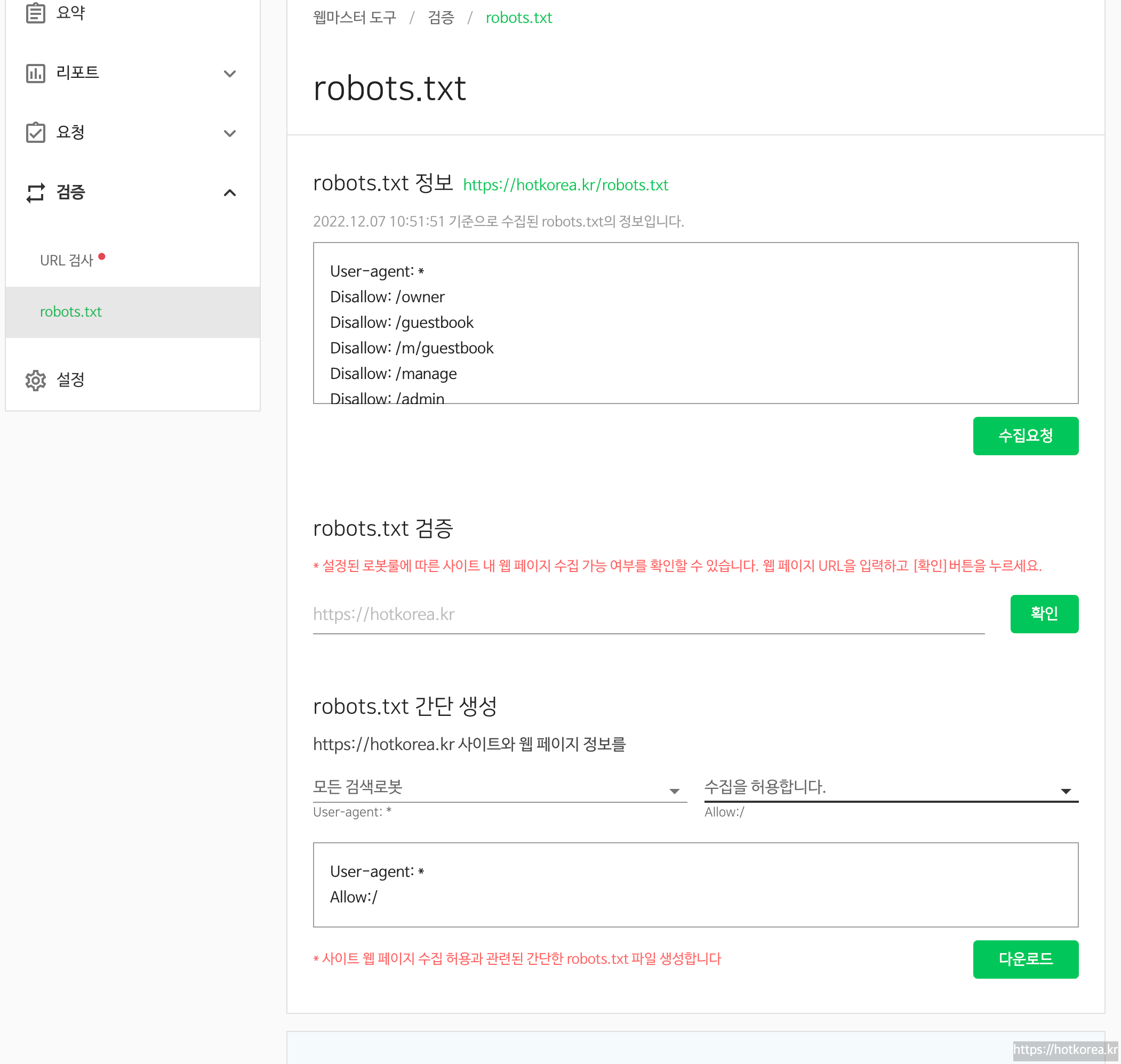Click the 검증 loop arrows icon

pos(35,193)
